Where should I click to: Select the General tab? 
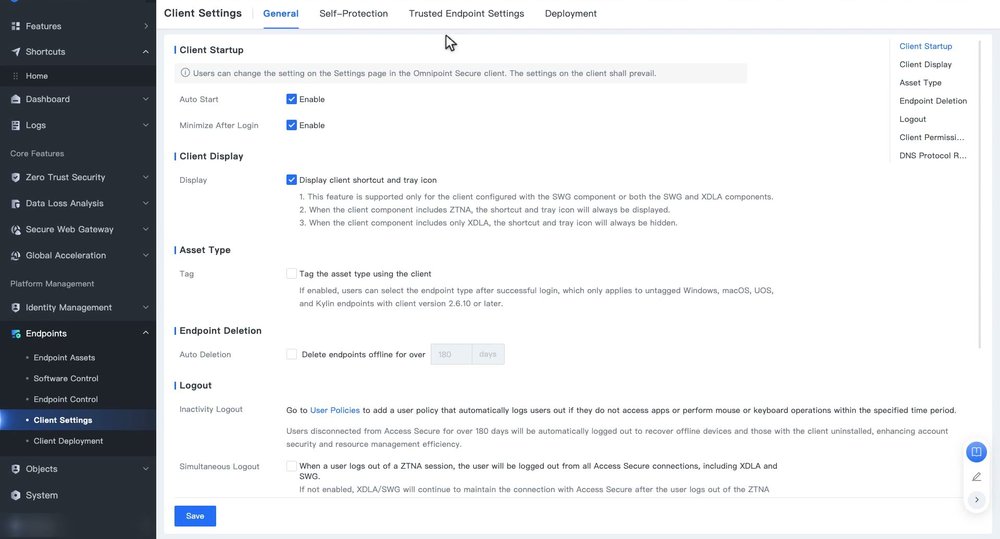(x=281, y=13)
